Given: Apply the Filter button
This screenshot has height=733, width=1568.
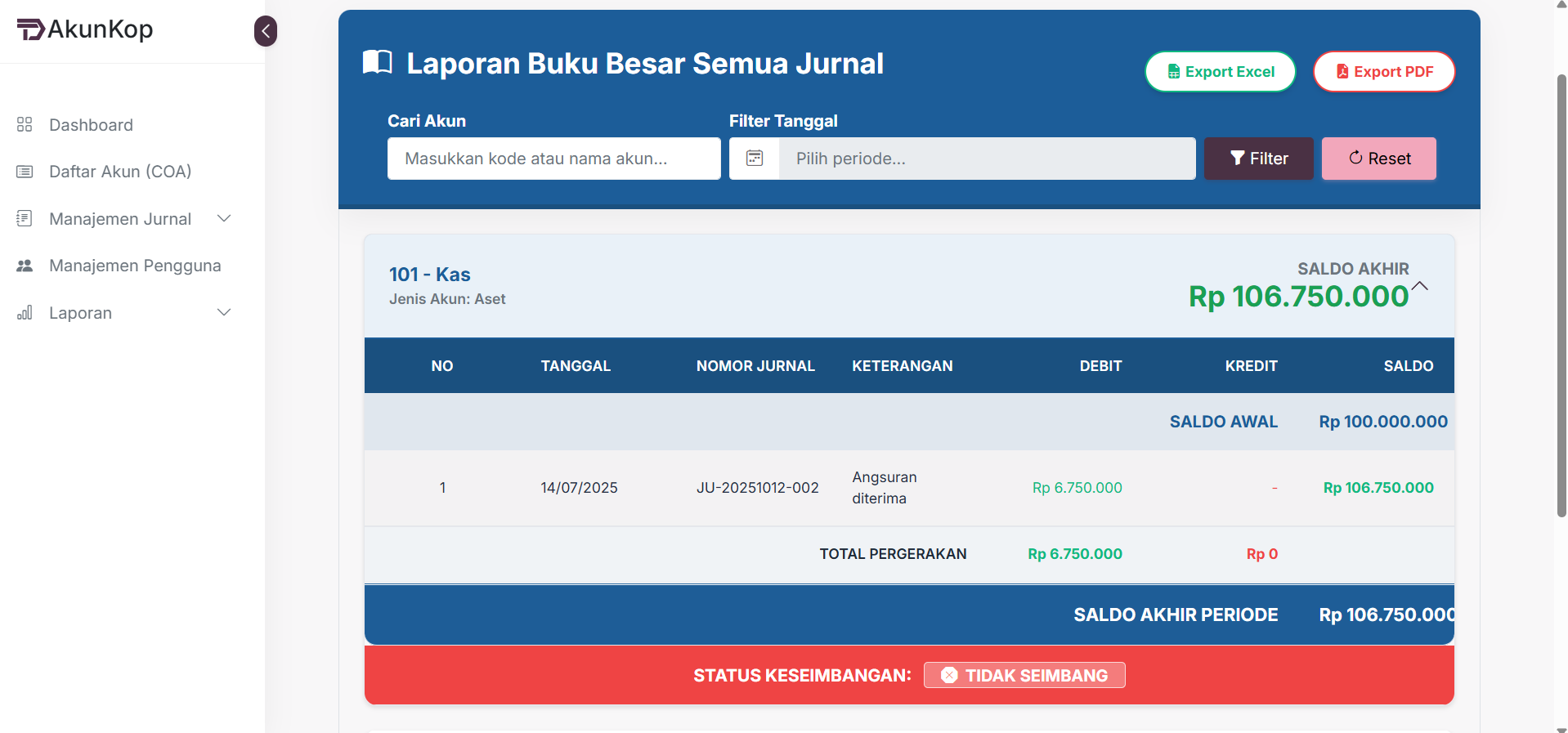Looking at the screenshot, I should pos(1259,159).
